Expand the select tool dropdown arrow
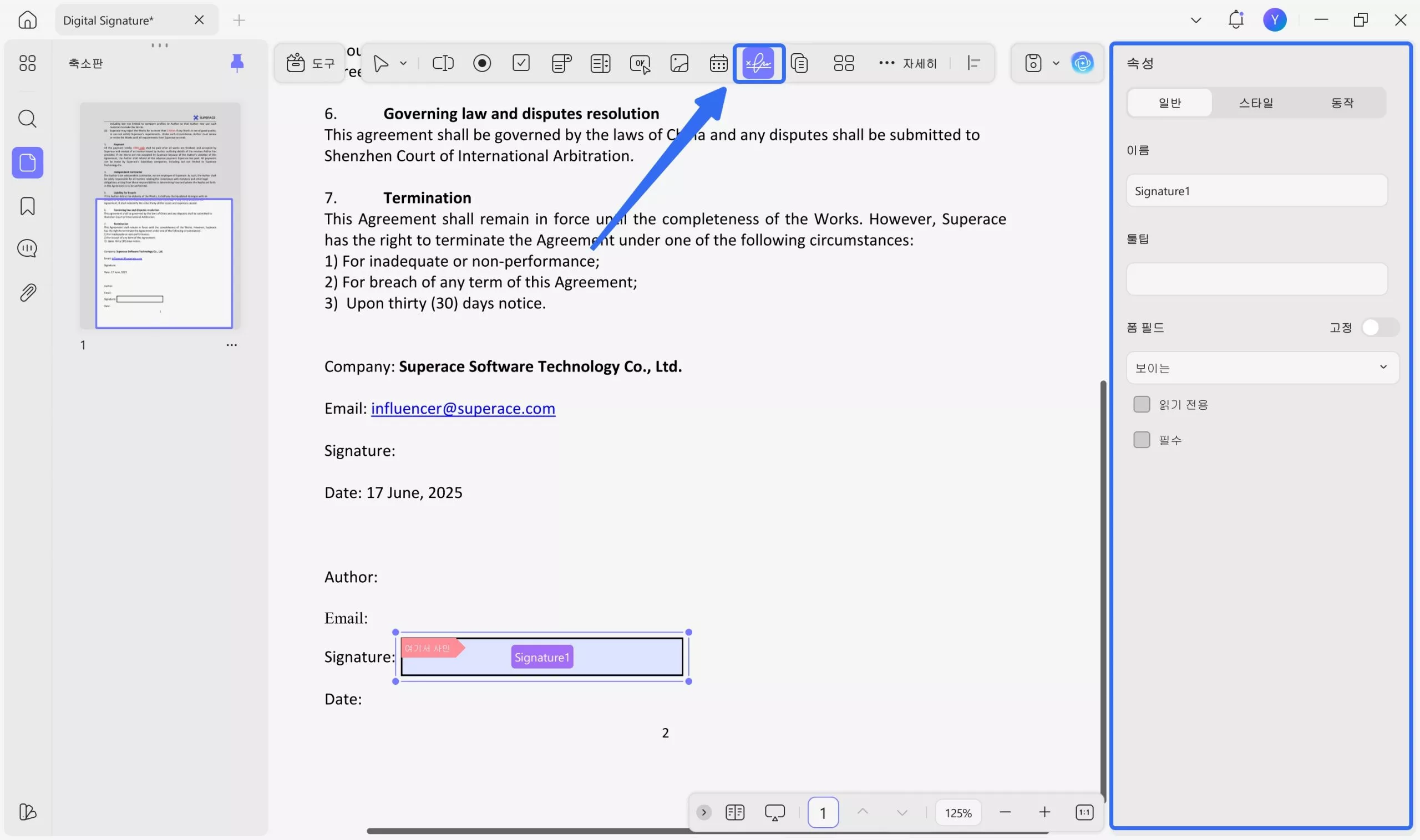This screenshot has width=1420, height=840. 403,63
